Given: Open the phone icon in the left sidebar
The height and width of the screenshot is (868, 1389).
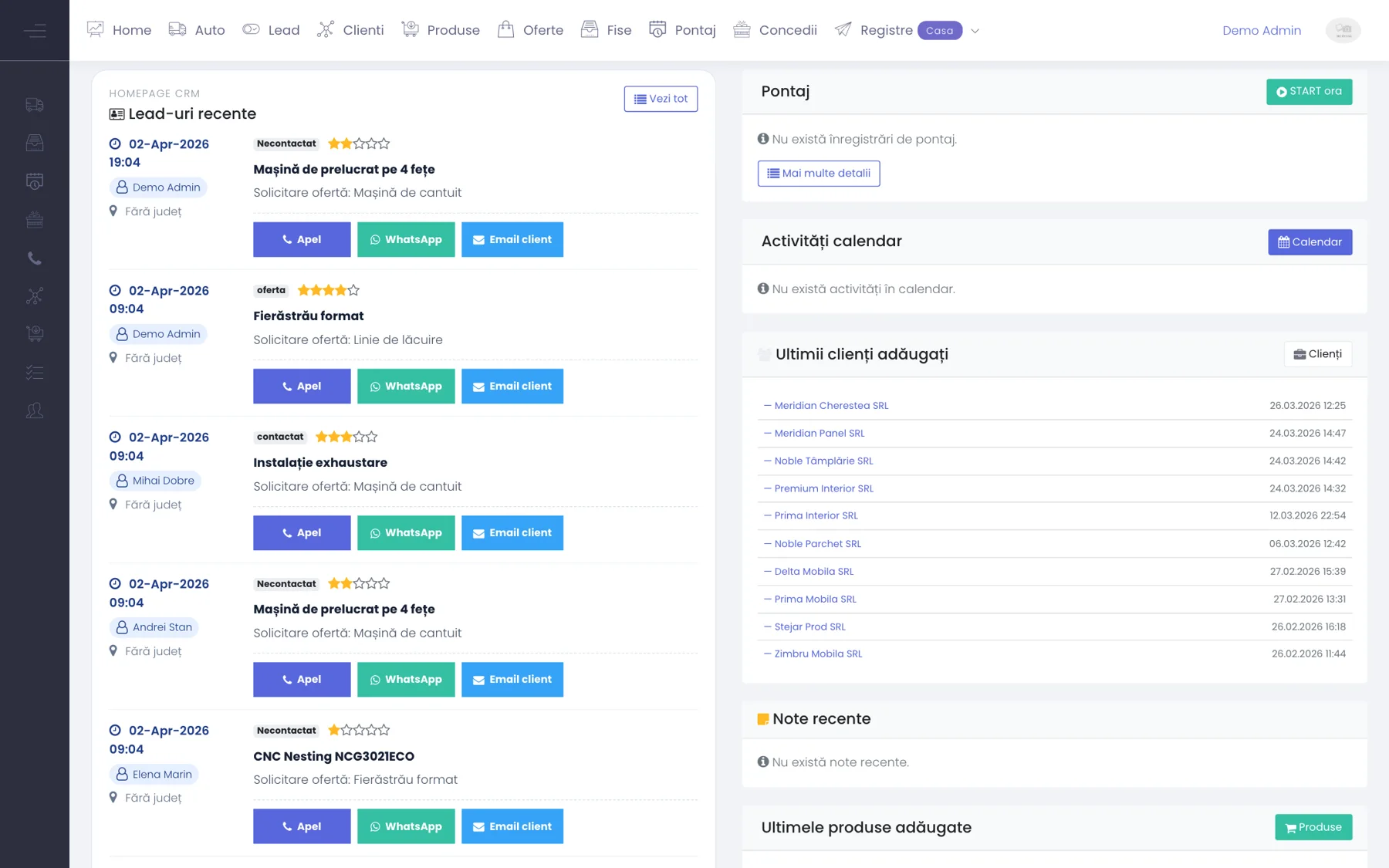Looking at the screenshot, I should click(x=35, y=258).
